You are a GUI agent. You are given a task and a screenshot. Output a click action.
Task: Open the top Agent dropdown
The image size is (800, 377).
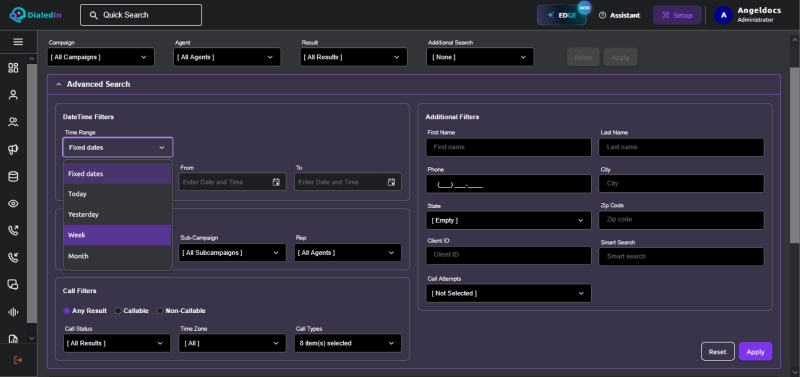point(227,57)
